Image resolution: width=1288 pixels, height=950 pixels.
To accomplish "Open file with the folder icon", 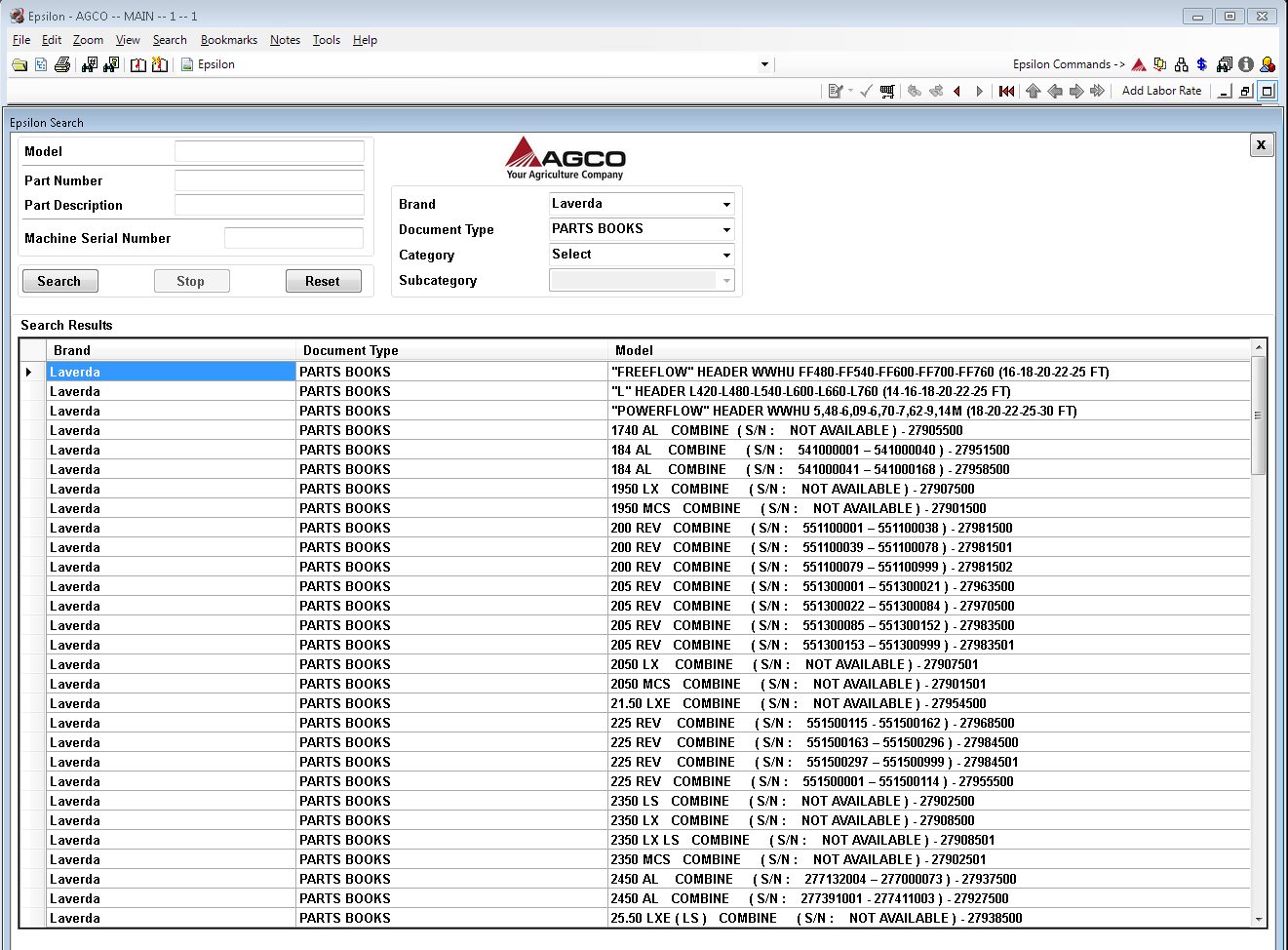I will (20, 64).
